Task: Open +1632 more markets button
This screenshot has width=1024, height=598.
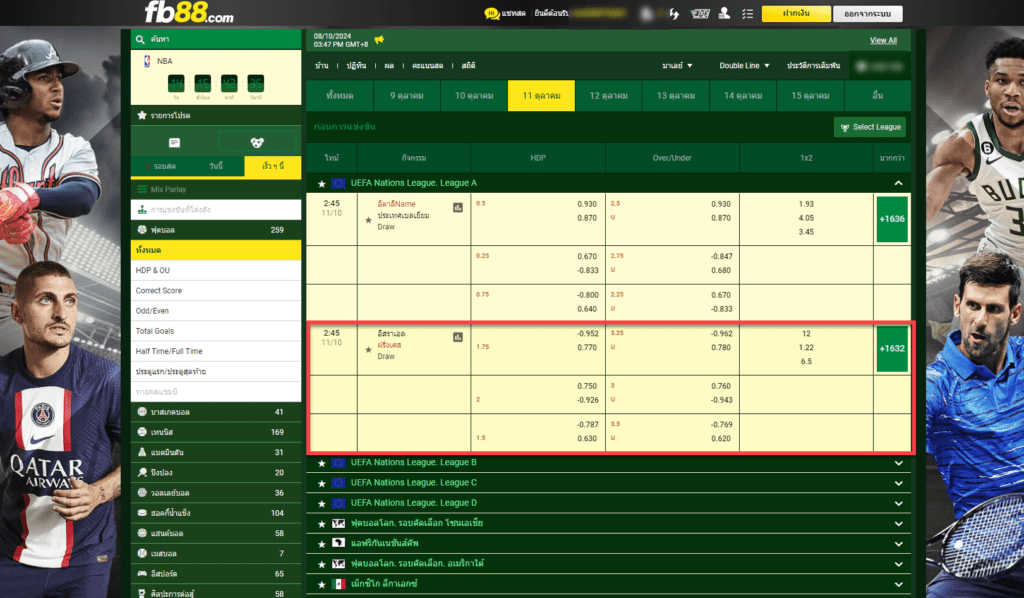Action: (891, 349)
